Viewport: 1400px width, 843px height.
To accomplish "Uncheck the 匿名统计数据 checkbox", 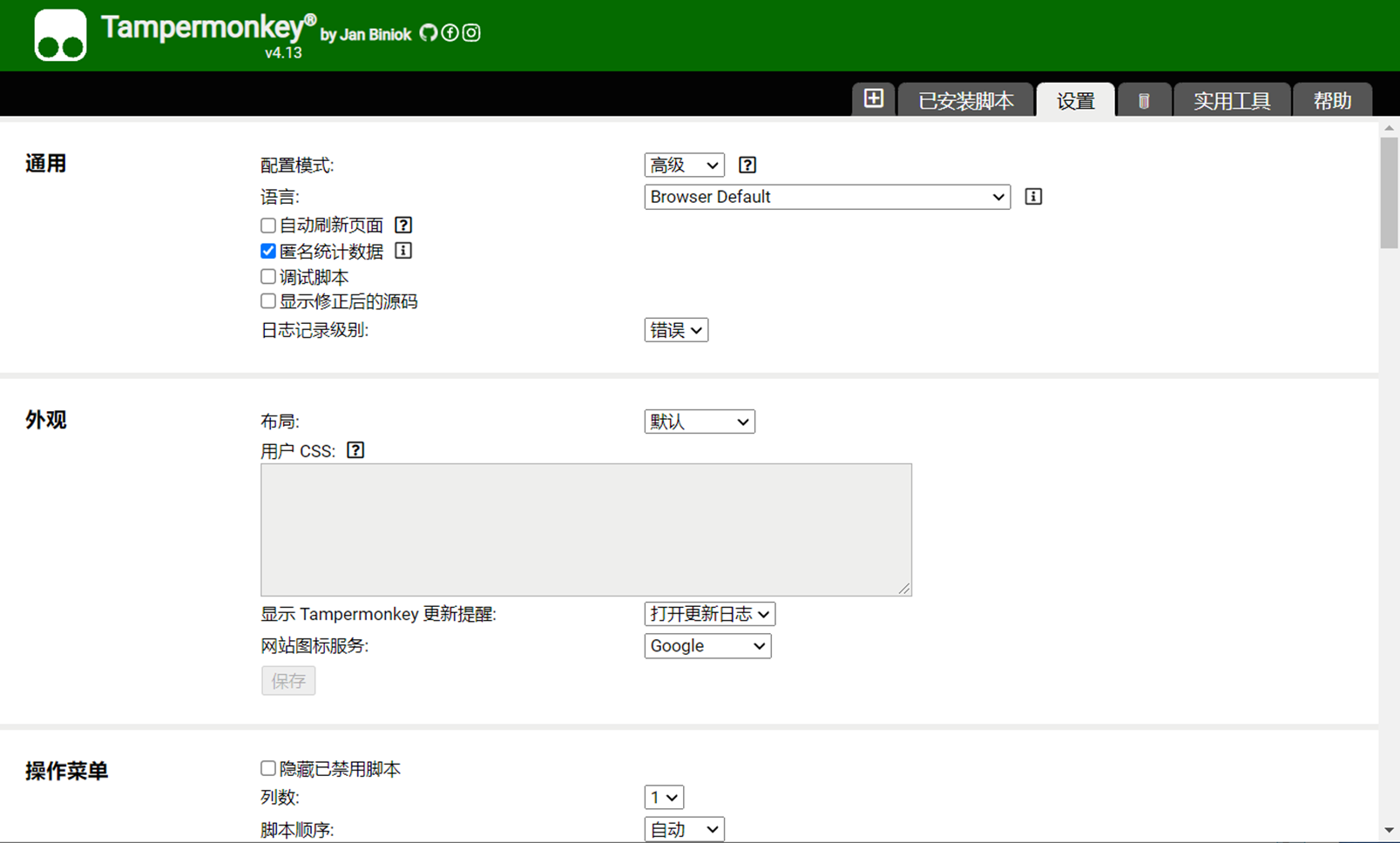I will coord(268,252).
